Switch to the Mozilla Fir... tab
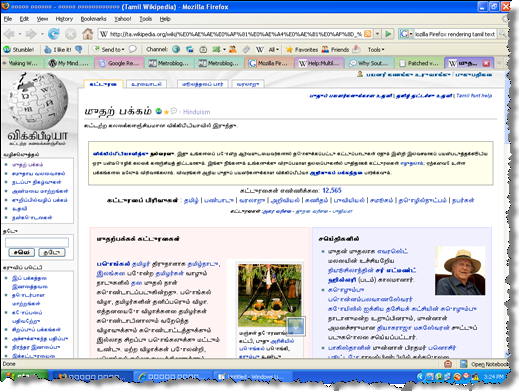The width and height of the screenshot is (519, 391). click(269, 63)
